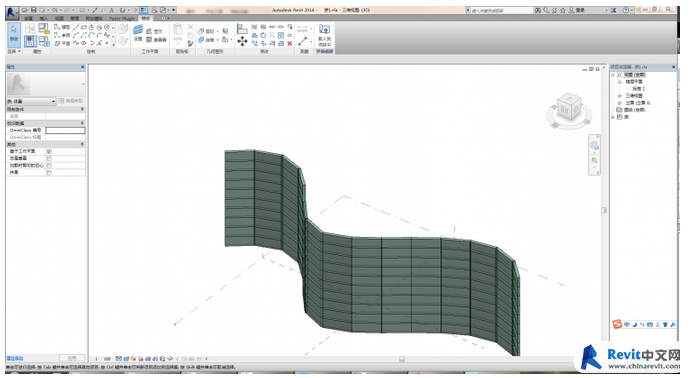This screenshot has height=378, width=691.
Task: Expand the Elevations node in project browser
Action: [620, 103]
